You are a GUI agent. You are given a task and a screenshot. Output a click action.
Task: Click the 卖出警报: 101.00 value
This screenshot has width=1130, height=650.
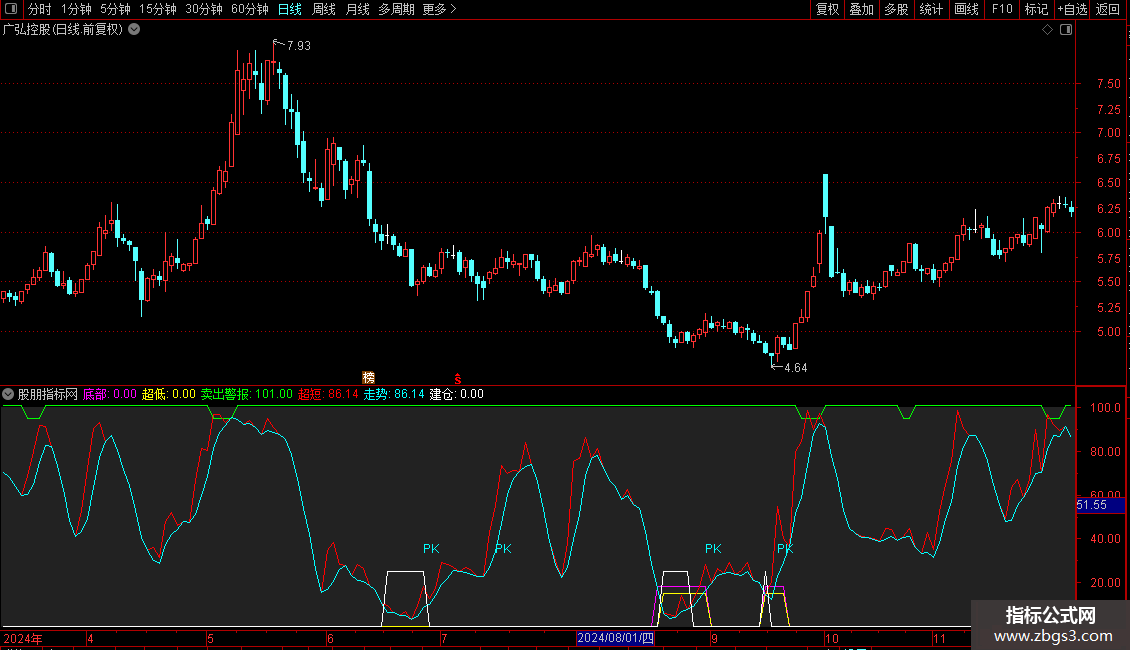pyautogui.click(x=246, y=394)
